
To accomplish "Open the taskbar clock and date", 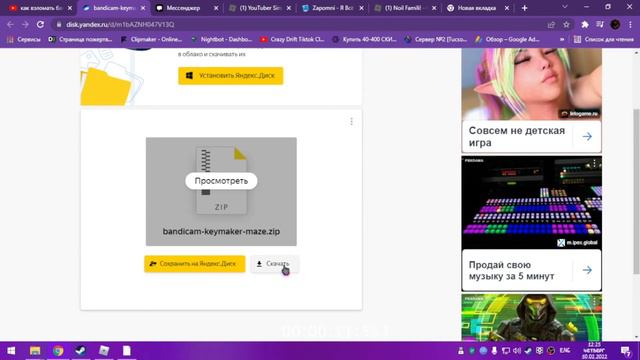I will pos(594,351).
